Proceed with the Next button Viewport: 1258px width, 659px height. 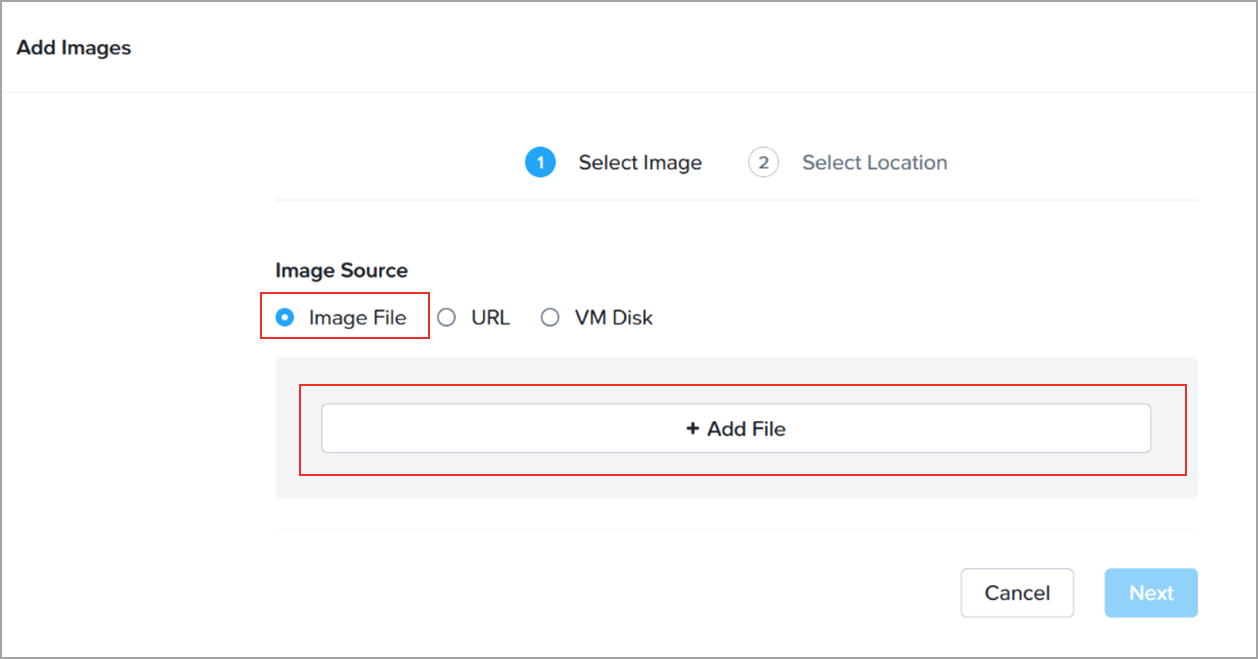pos(1151,593)
